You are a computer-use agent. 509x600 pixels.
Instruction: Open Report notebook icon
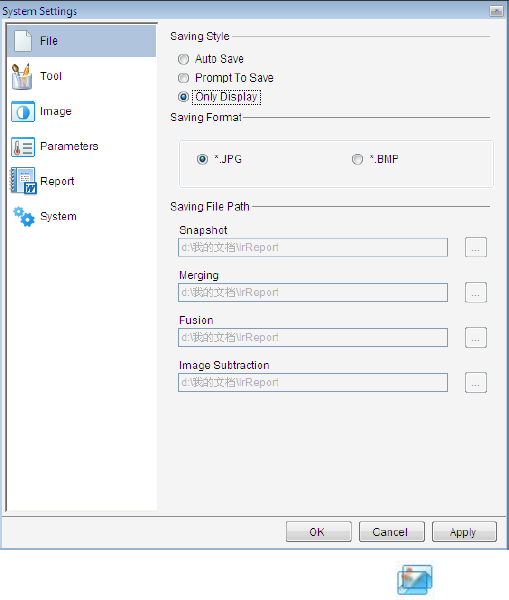pos(23,181)
